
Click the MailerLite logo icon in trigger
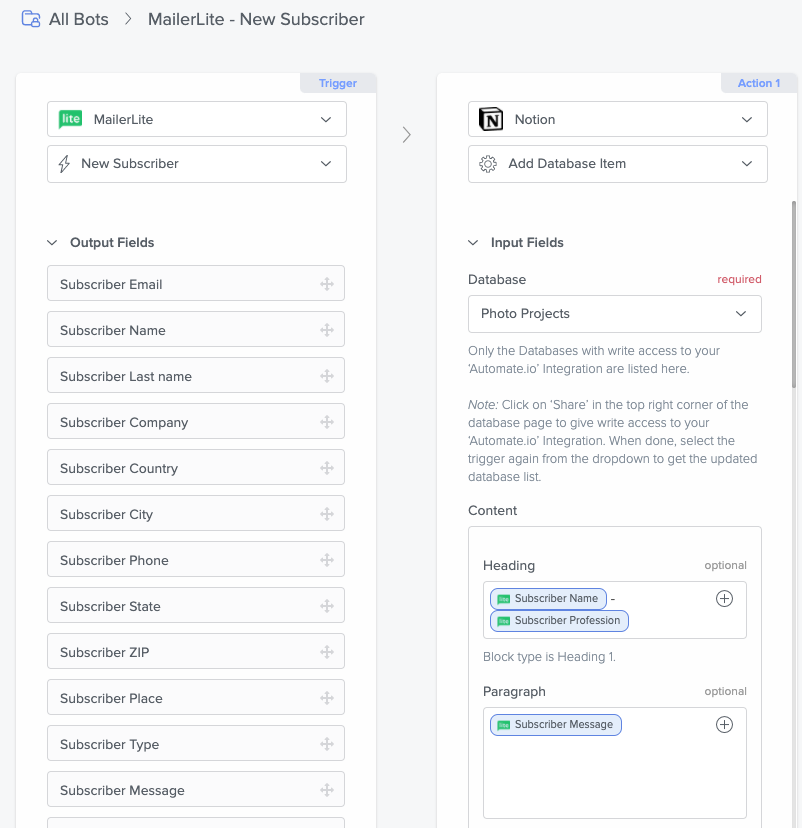tap(70, 119)
